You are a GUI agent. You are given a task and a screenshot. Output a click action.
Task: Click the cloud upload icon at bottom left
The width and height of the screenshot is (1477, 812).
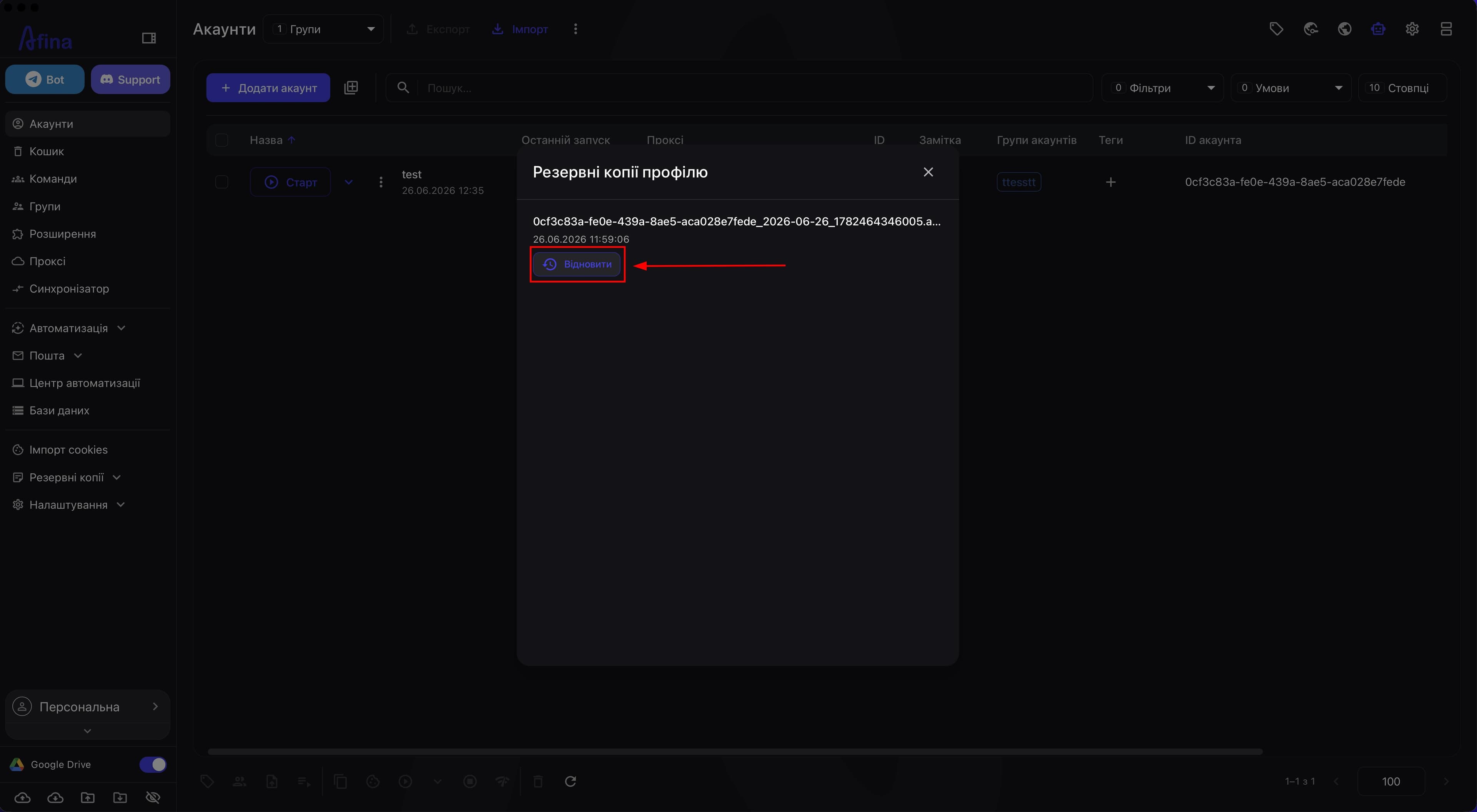tap(22, 797)
